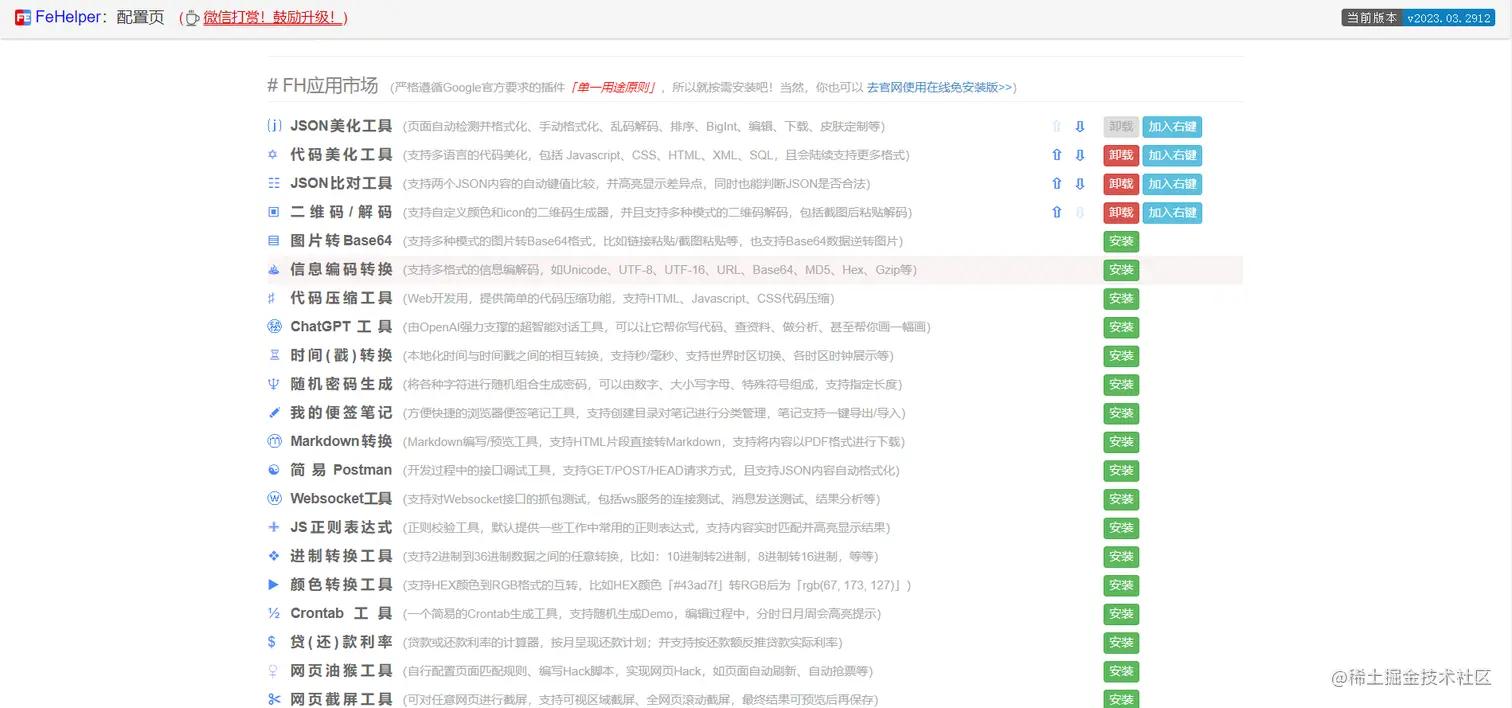Click the FeHelper：配置页 title text
Viewport: 1512px width, 708px height.
[x=100, y=18]
